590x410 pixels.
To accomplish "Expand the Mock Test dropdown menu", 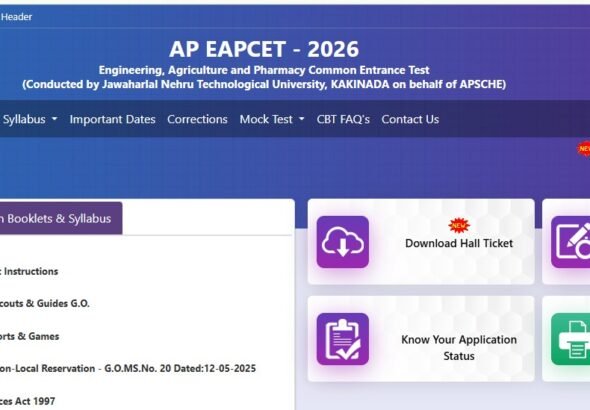I will point(272,119).
